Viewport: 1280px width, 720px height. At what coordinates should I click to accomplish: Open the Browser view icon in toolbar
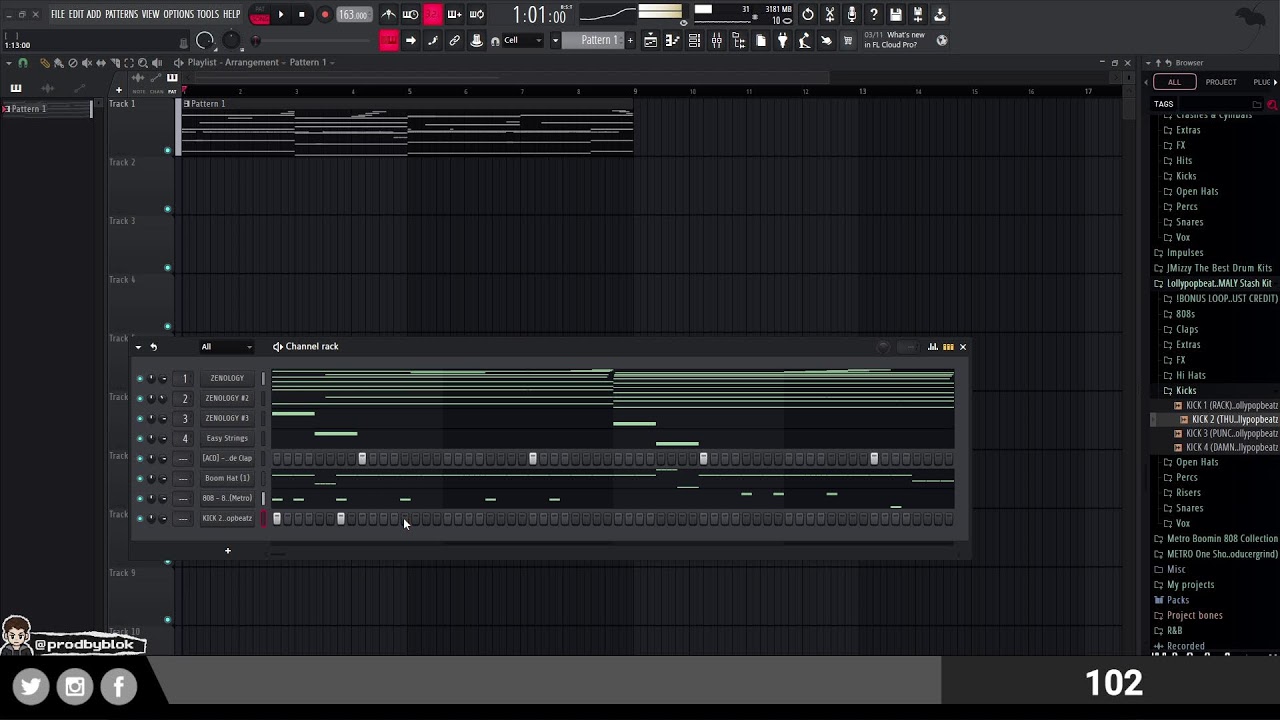pyautogui.click(x=738, y=41)
